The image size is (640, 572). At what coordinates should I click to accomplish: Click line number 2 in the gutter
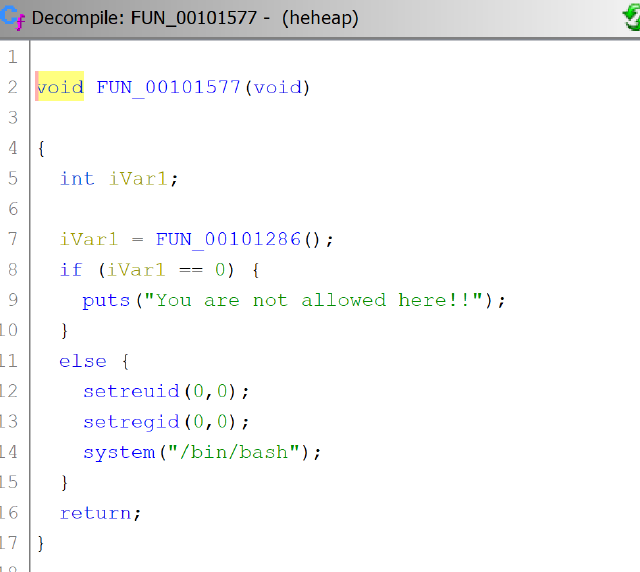pos(13,87)
